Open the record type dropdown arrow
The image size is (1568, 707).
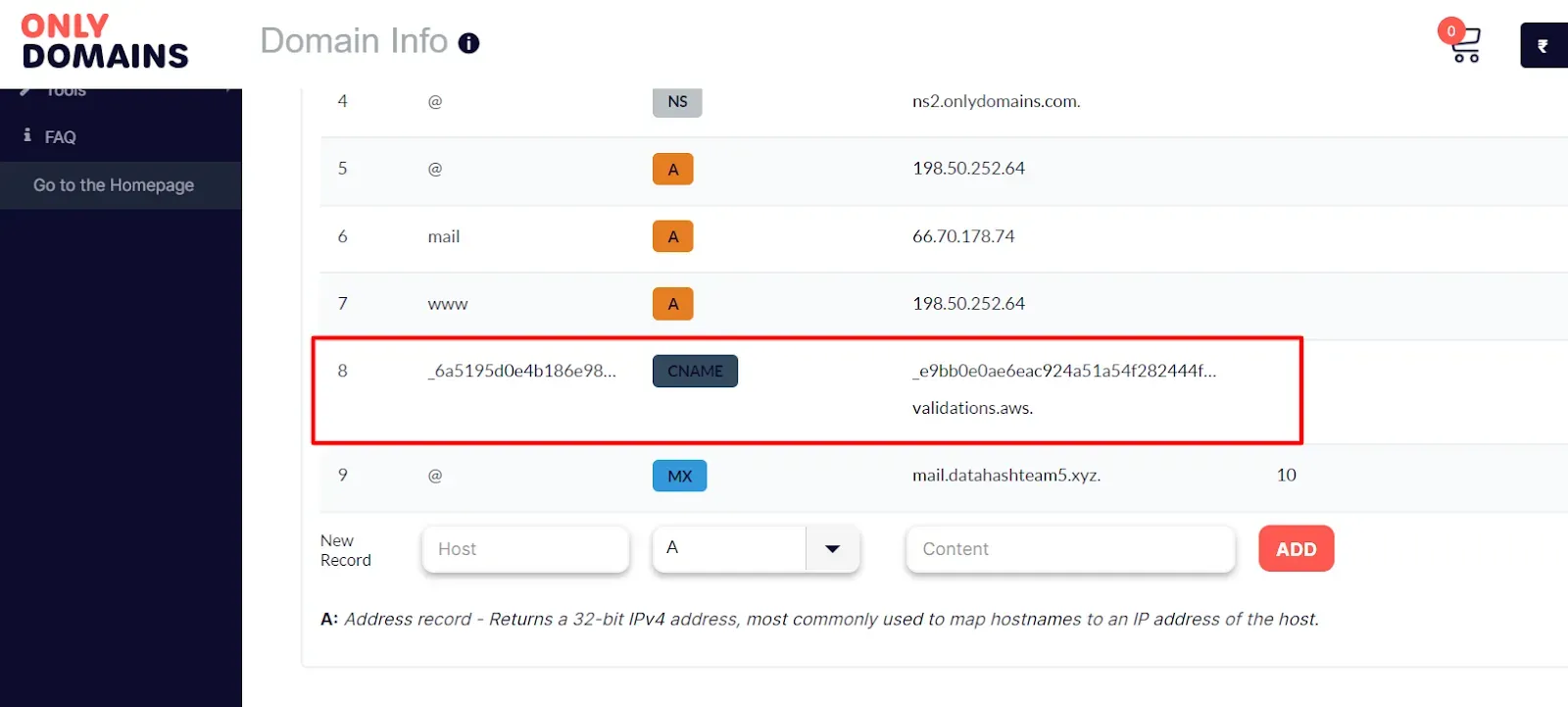coord(833,549)
